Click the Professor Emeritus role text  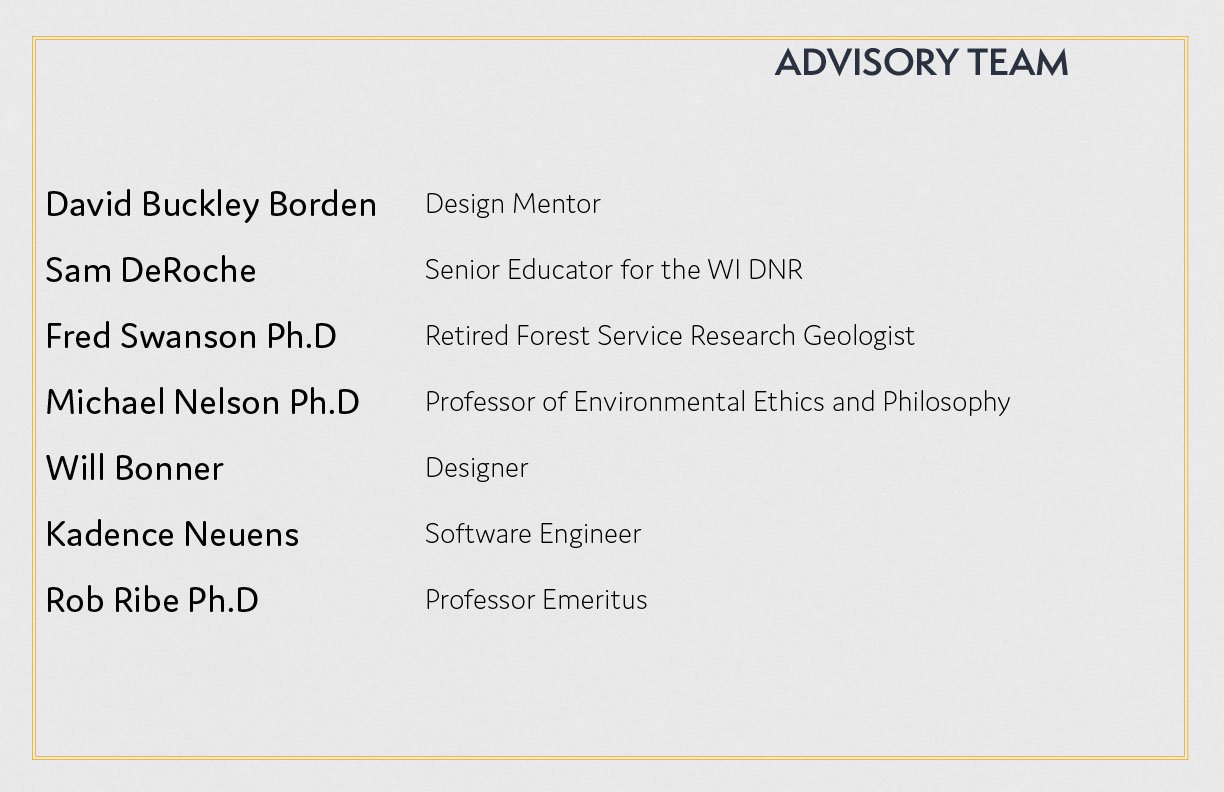pyautogui.click(x=536, y=599)
